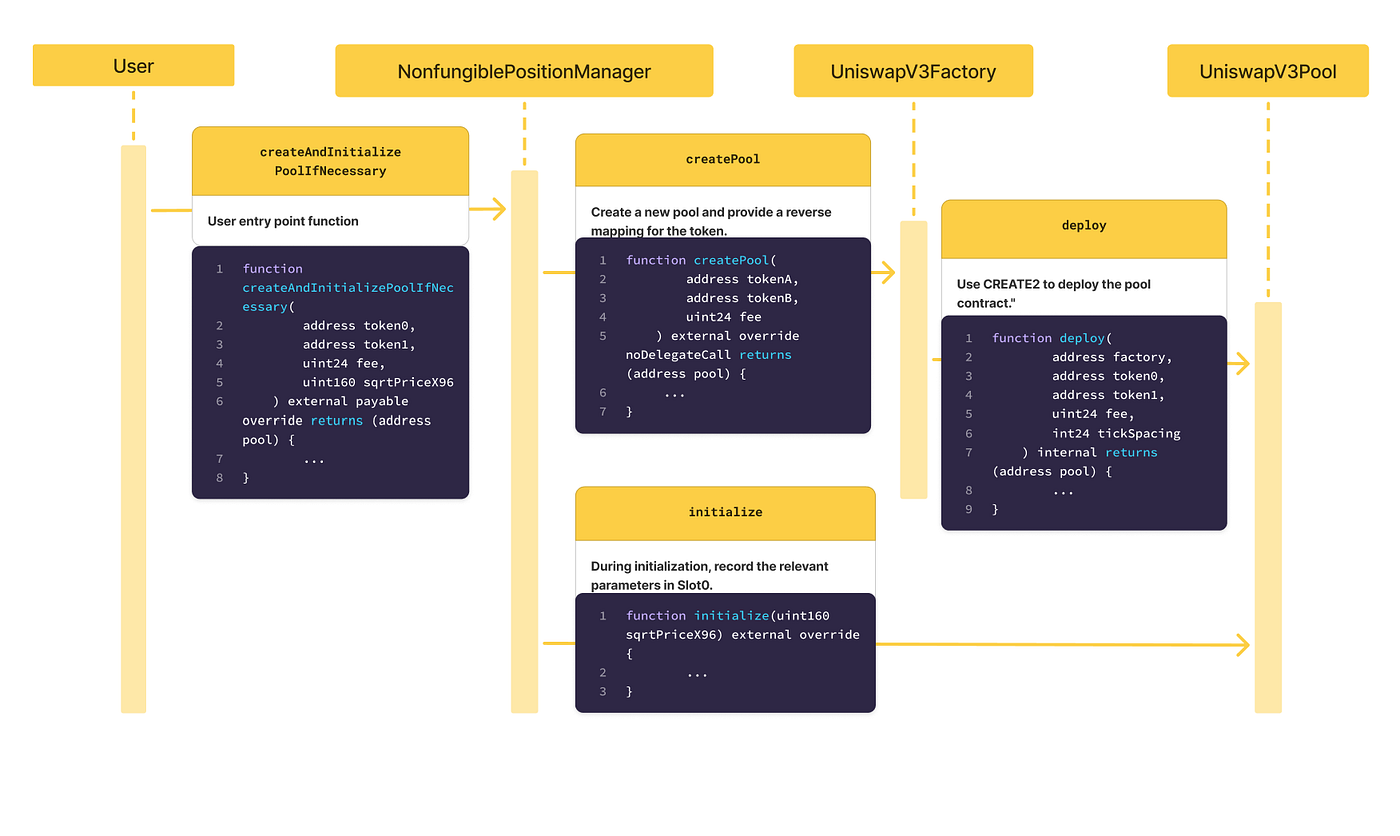Screen dimensions: 1400x836
Task: Select the text "mapping for the token."
Action: click(658, 231)
